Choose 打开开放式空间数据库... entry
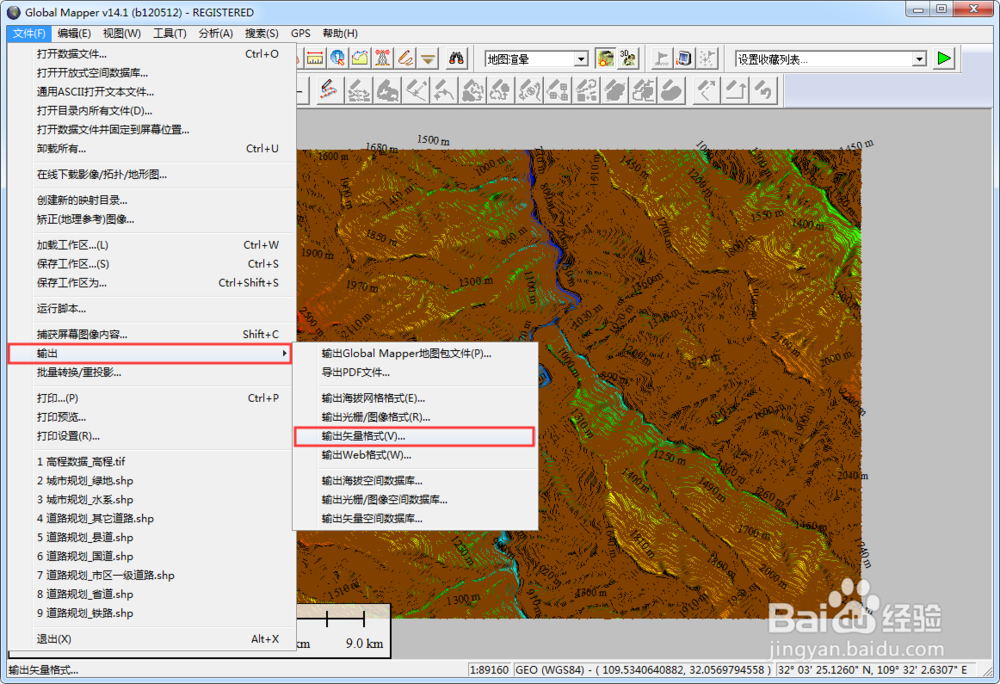Image resolution: width=1000 pixels, height=684 pixels. click(152, 73)
